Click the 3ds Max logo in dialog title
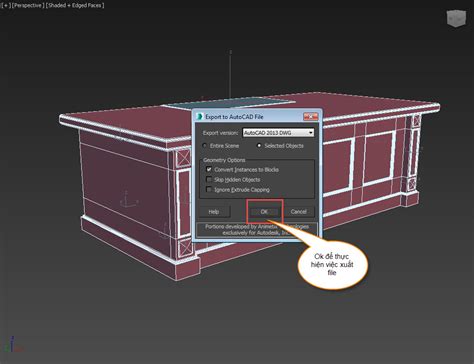The image size is (474, 364). 199,116
